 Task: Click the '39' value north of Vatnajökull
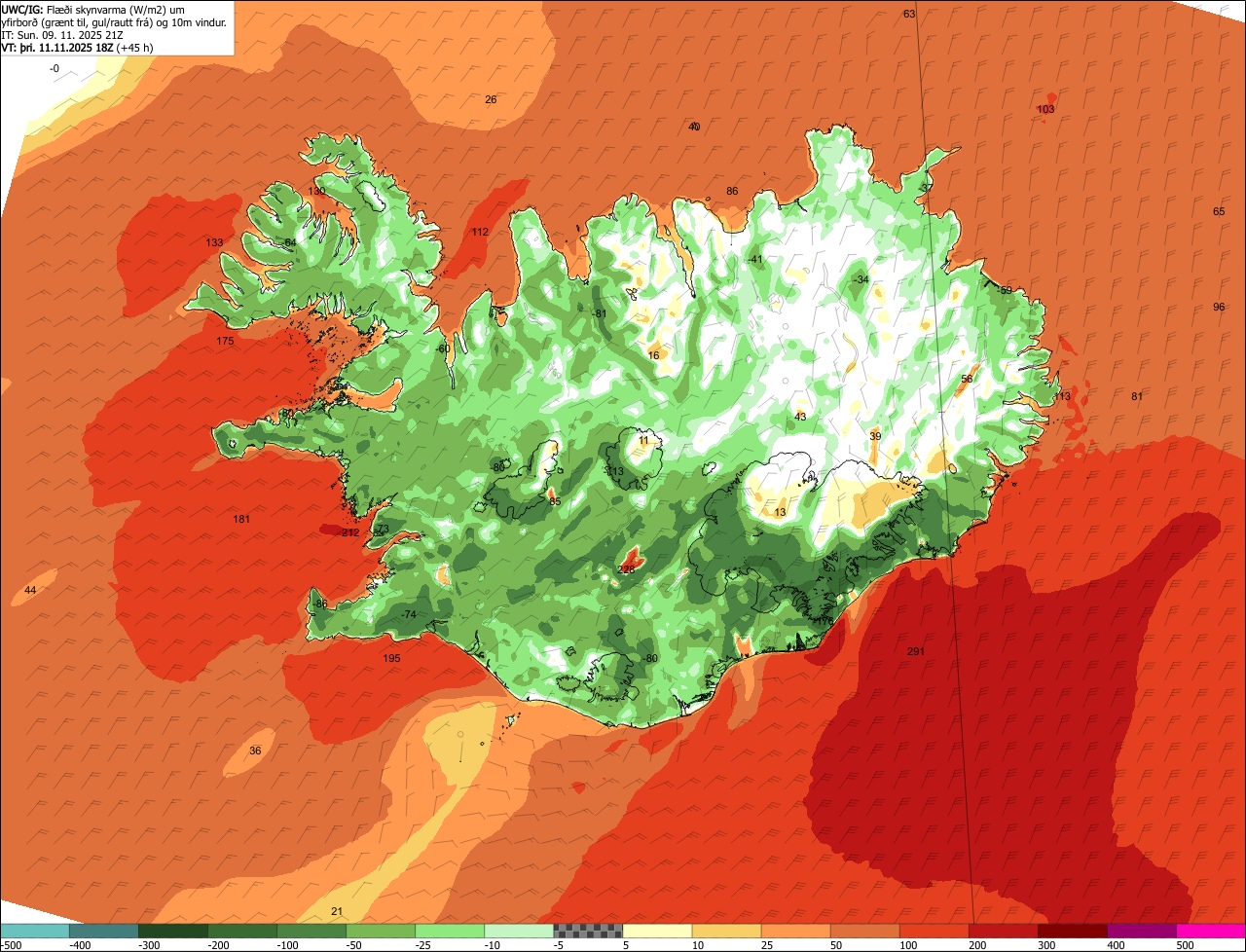875,436
